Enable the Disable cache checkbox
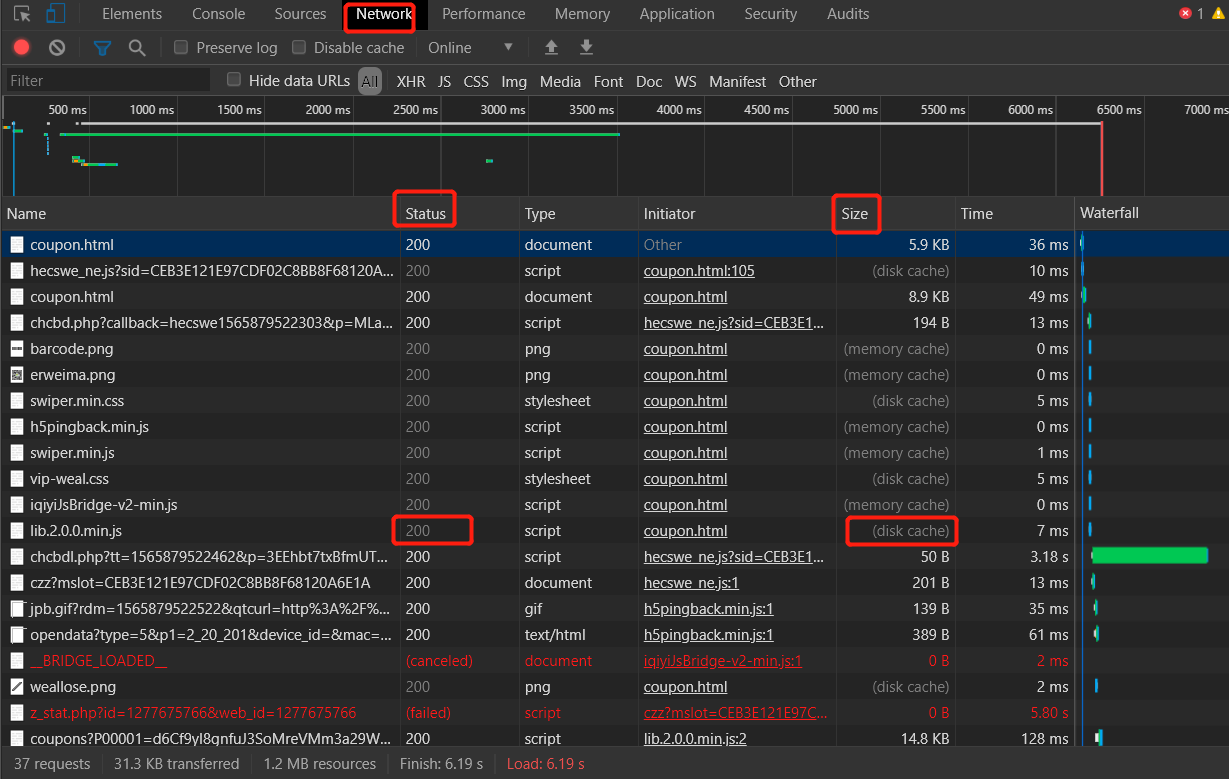 (299, 47)
